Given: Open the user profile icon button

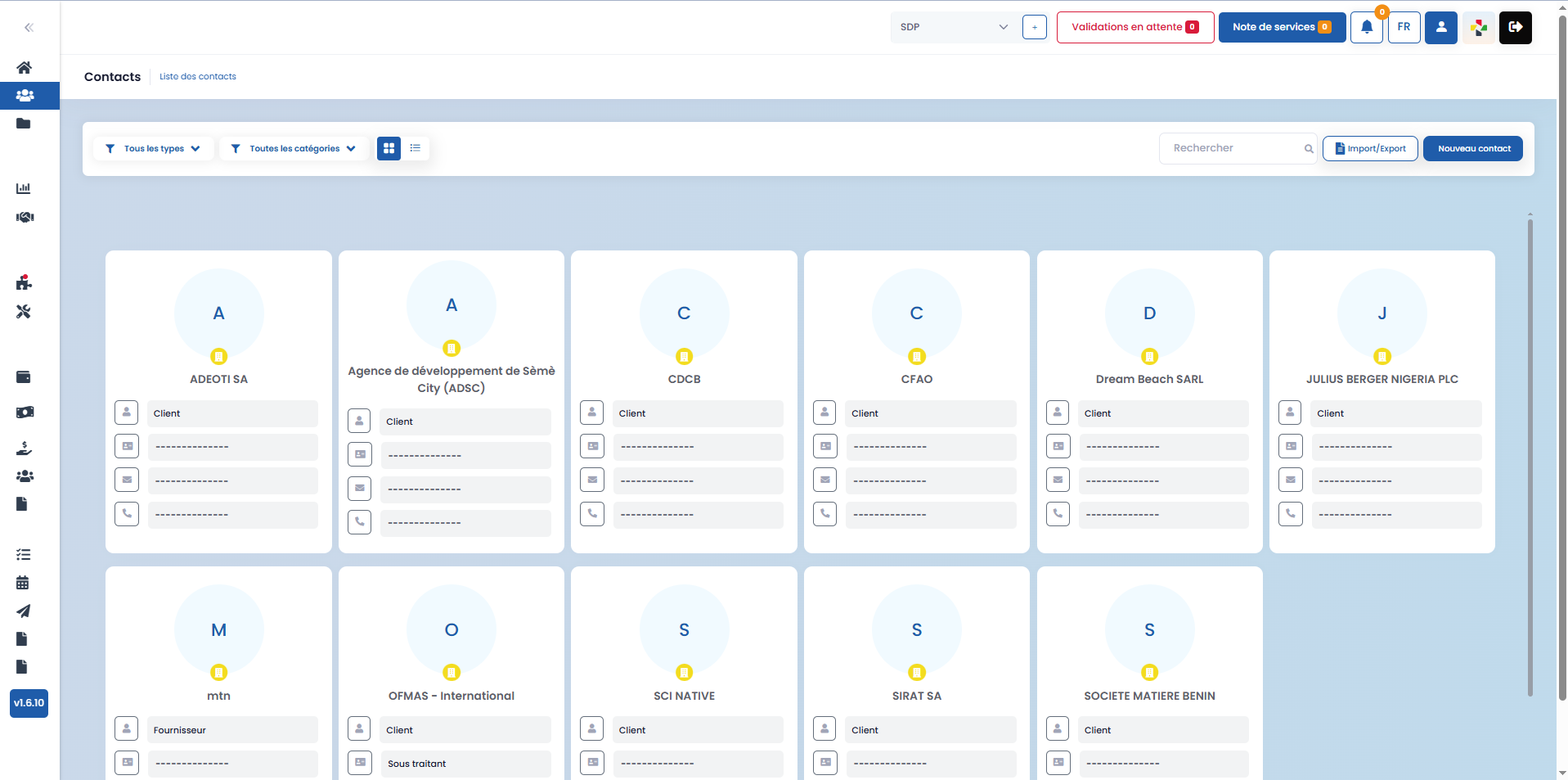Looking at the screenshot, I should [1440, 27].
